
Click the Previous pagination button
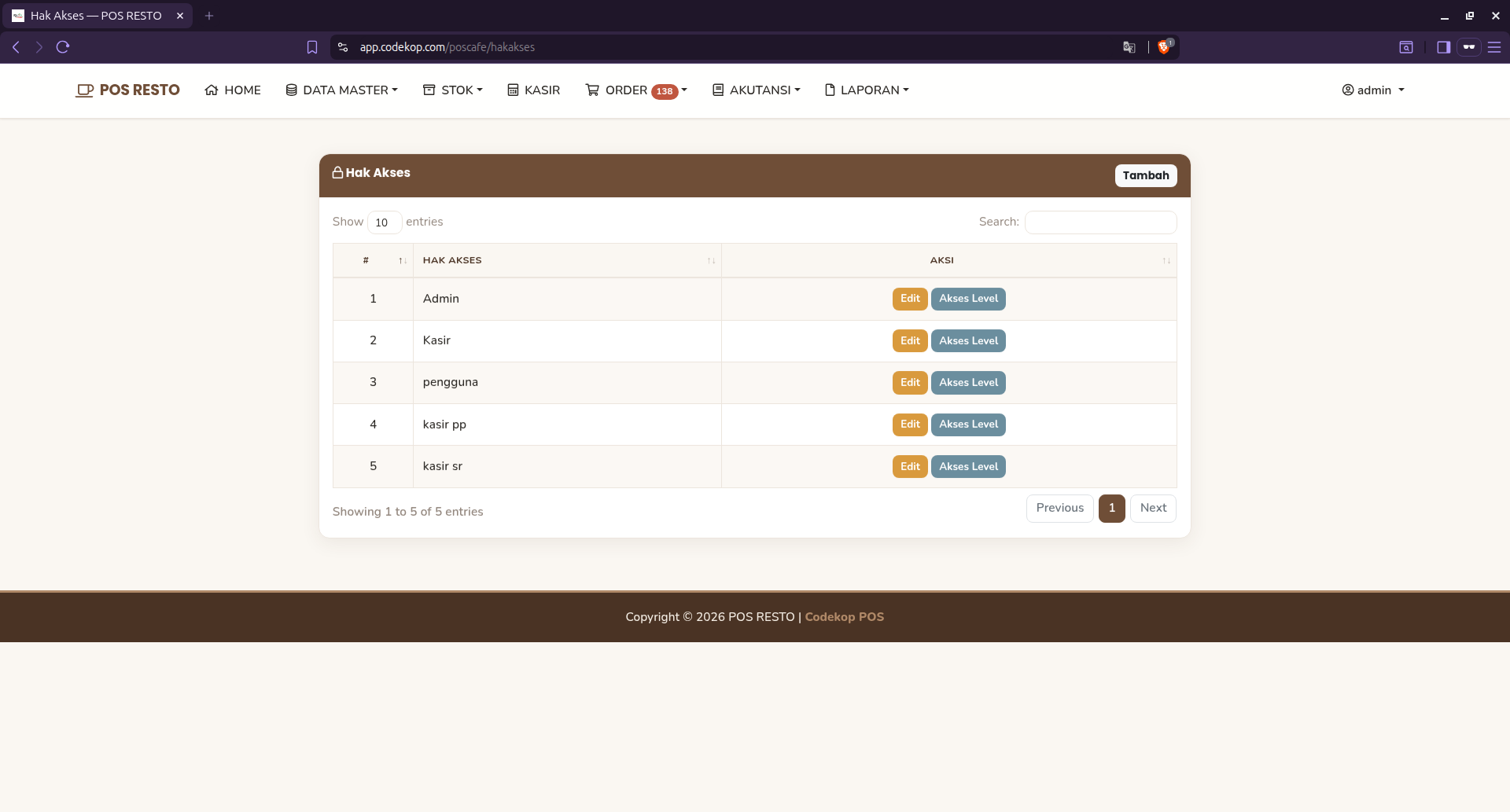click(1059, 509)
